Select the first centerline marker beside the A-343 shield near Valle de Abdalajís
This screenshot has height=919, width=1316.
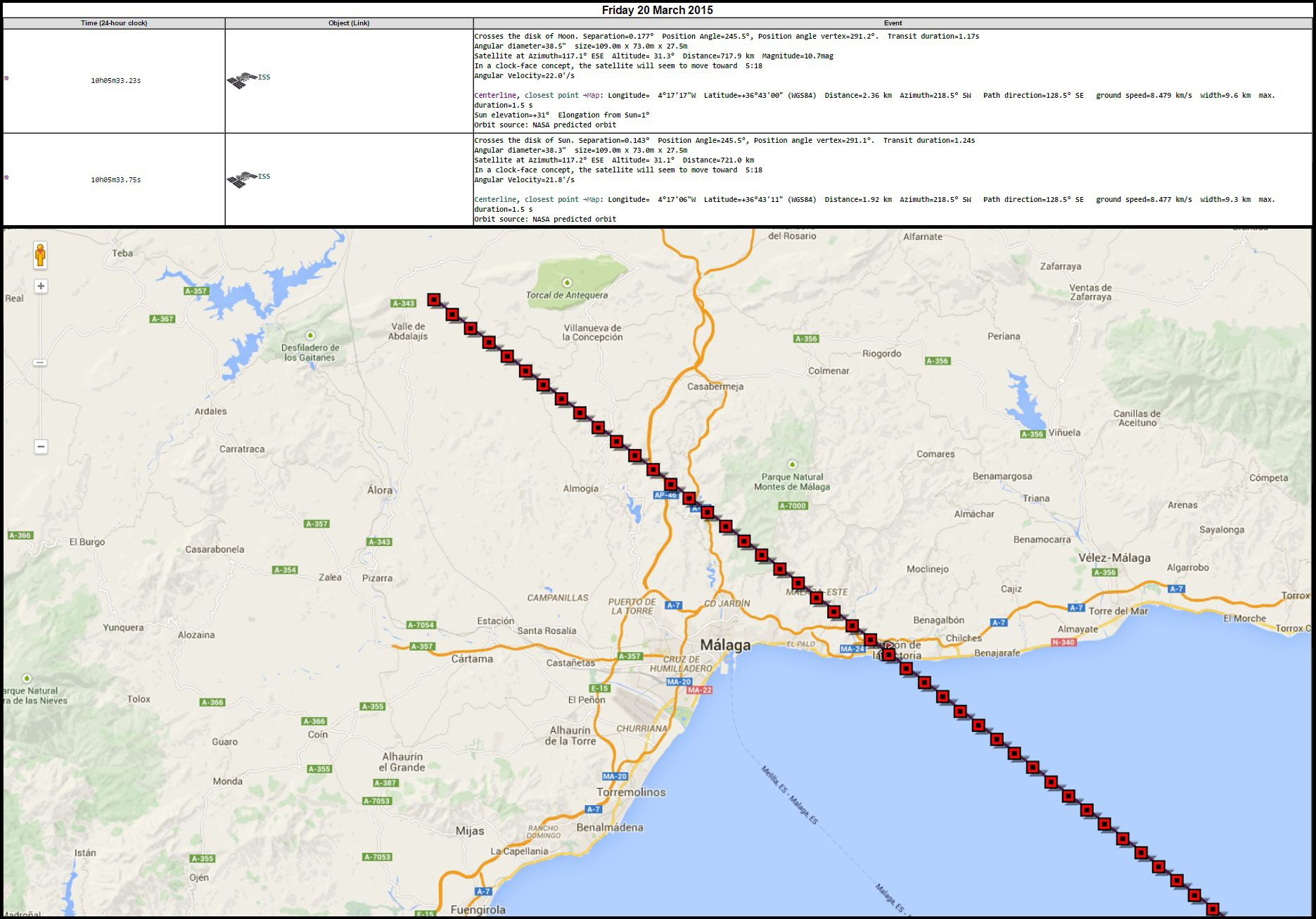point(434,300)
